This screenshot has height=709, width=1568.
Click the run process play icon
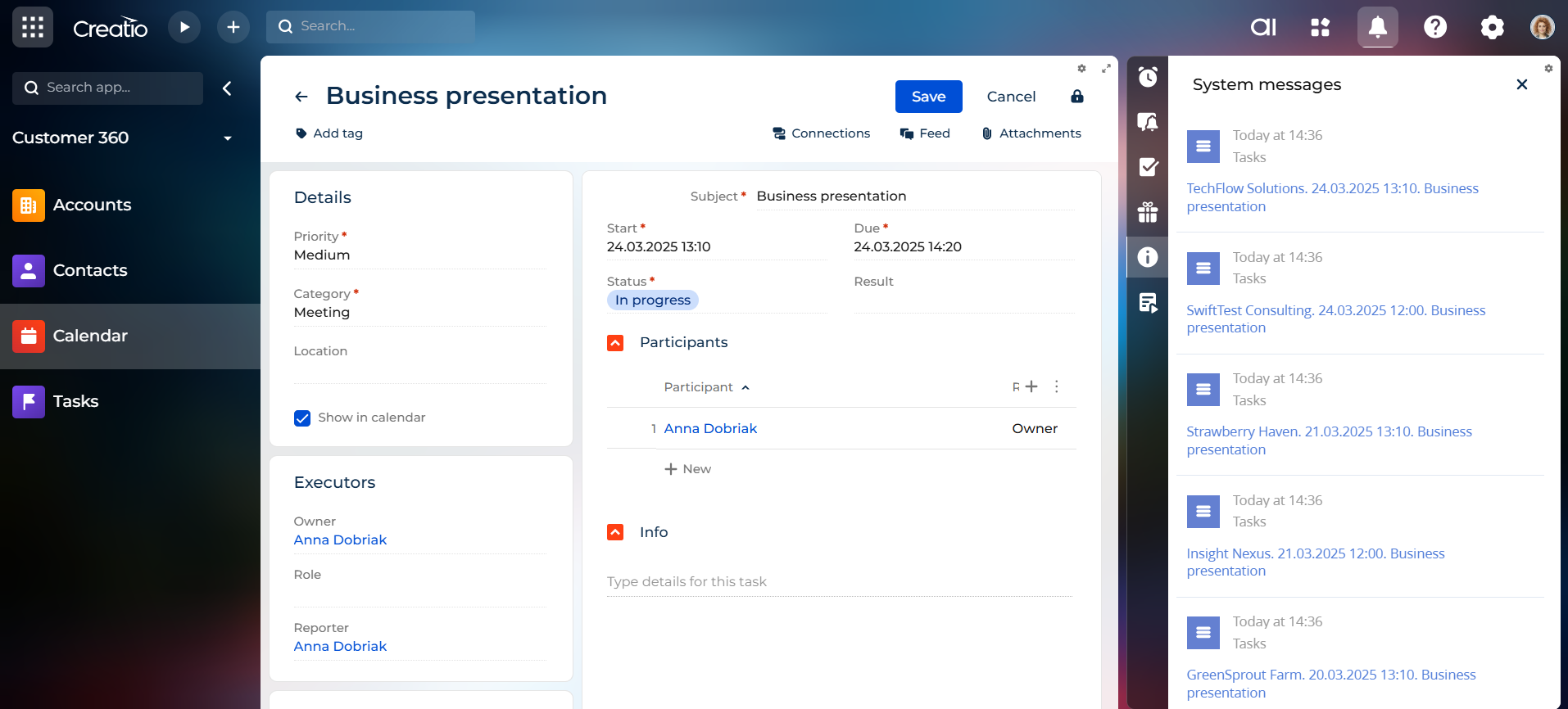point(184,27)
